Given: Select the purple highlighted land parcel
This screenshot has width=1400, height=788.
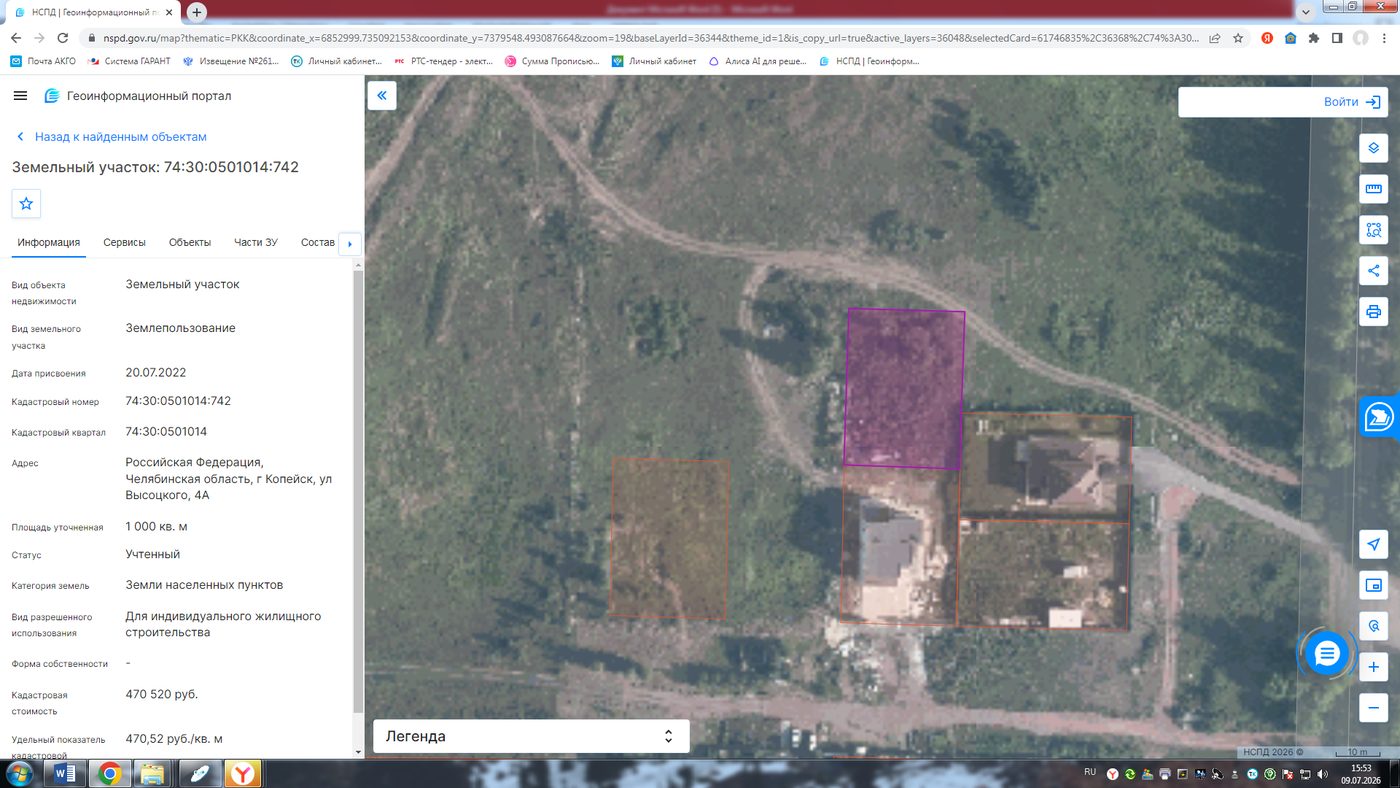Looking at the screenshot, I should pos(904,388).
